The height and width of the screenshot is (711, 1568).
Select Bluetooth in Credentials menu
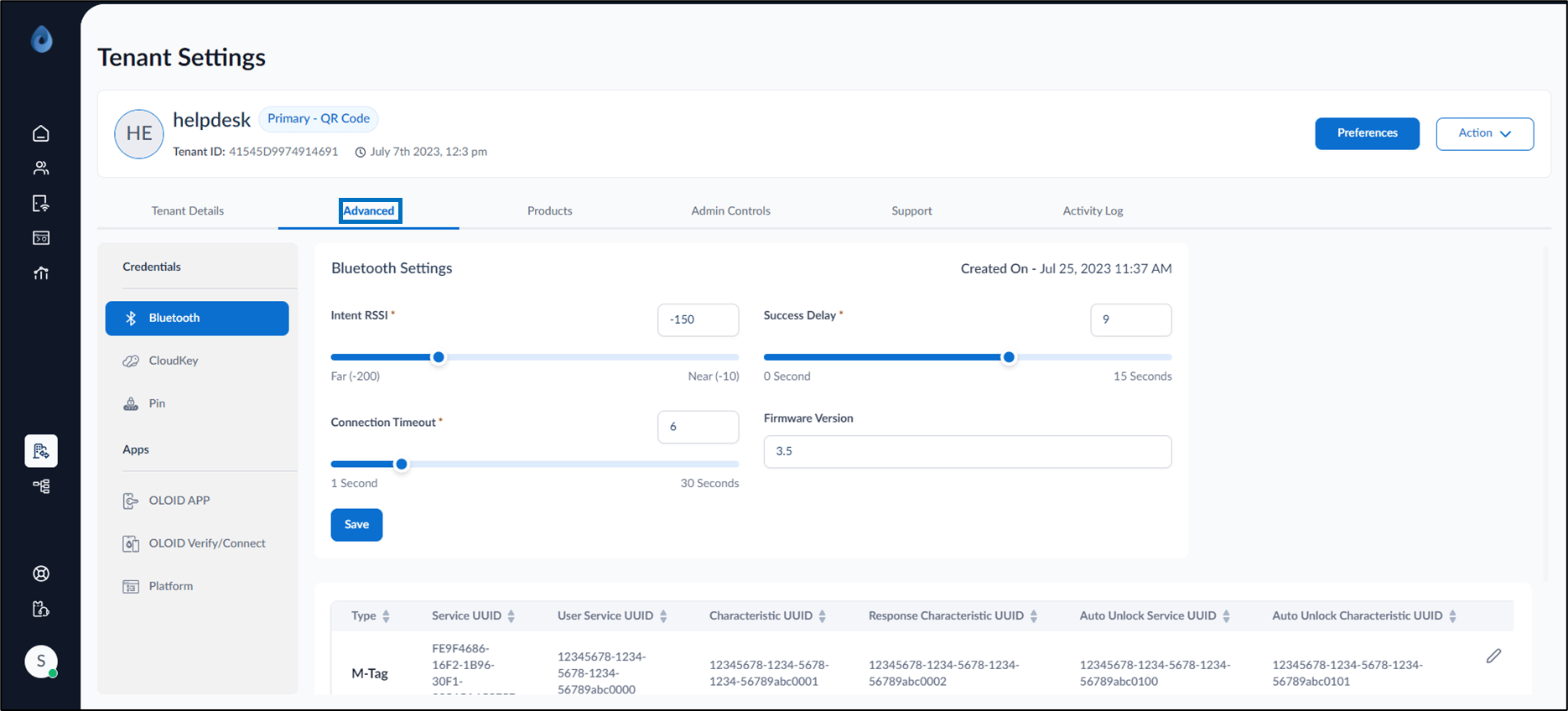[197, 319]
